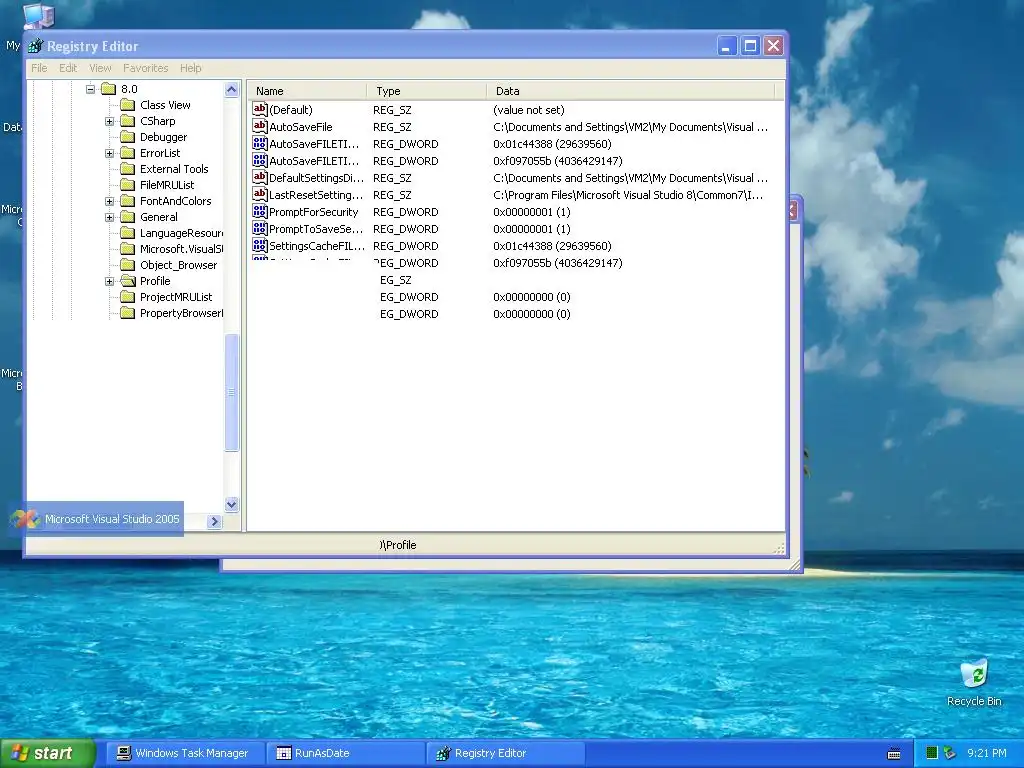Click the tree scrollbar up arrow
The width and height of the screenshot is (1024, 768).
point(232,89)
